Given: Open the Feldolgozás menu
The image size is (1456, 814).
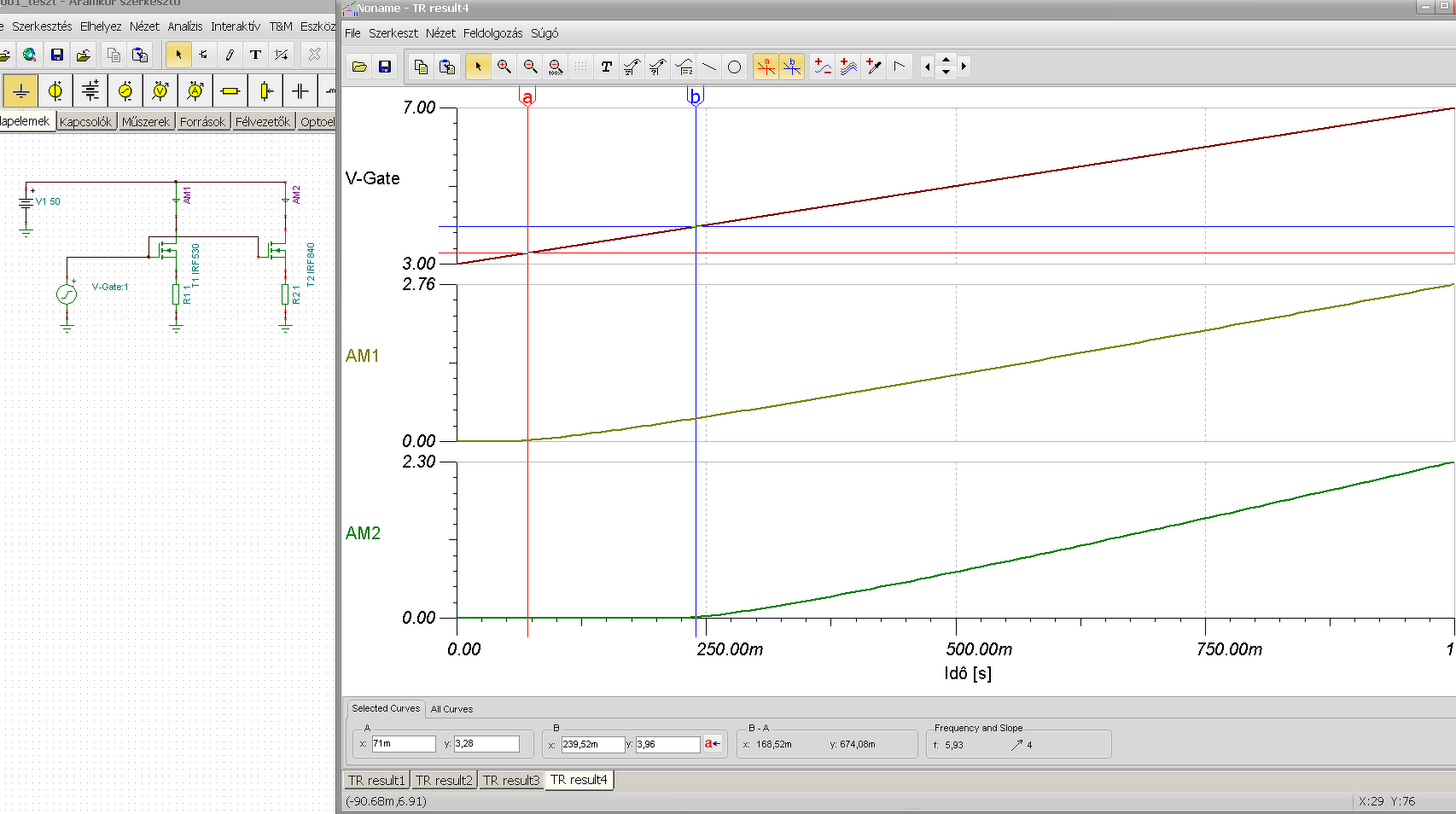Looking at the screenshot, I should click(x=492, y=33).
